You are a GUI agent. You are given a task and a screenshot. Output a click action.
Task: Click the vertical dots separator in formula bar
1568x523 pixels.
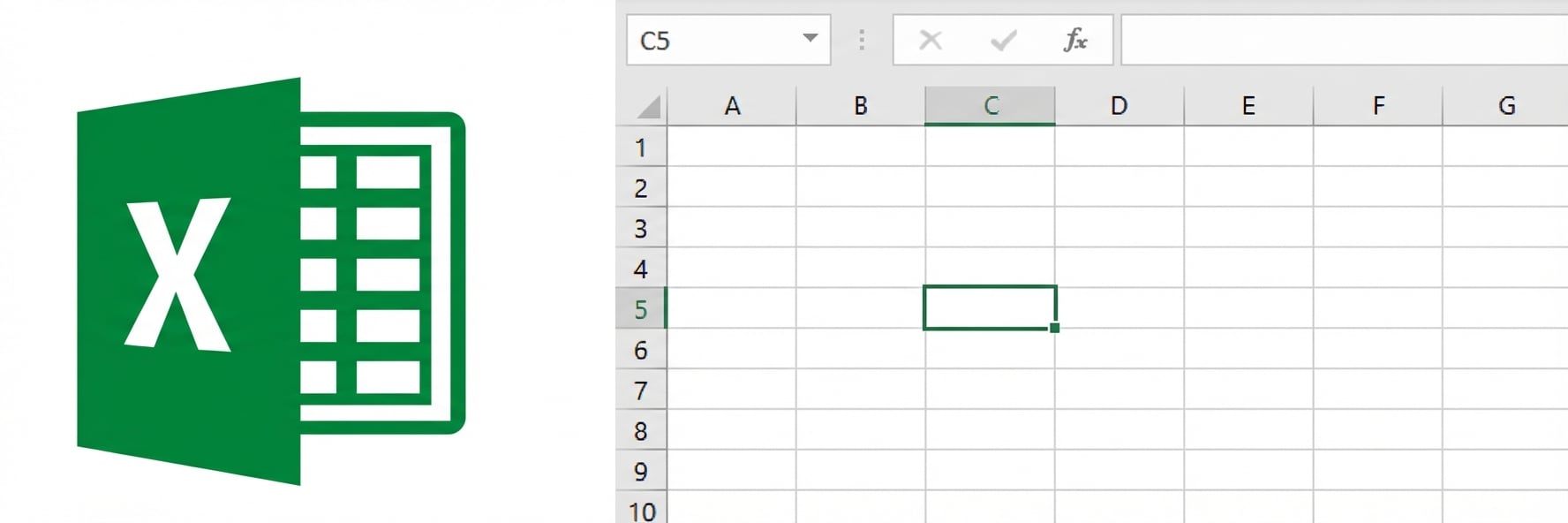(861, 39)
